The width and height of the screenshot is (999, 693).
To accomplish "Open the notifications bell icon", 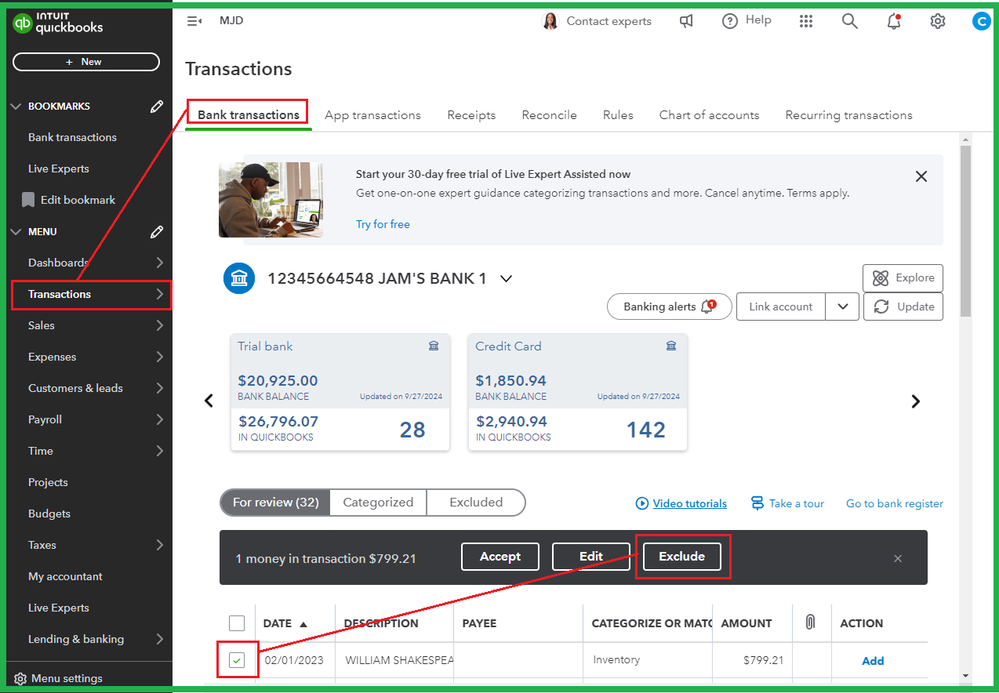I will (x=894, y=21).
